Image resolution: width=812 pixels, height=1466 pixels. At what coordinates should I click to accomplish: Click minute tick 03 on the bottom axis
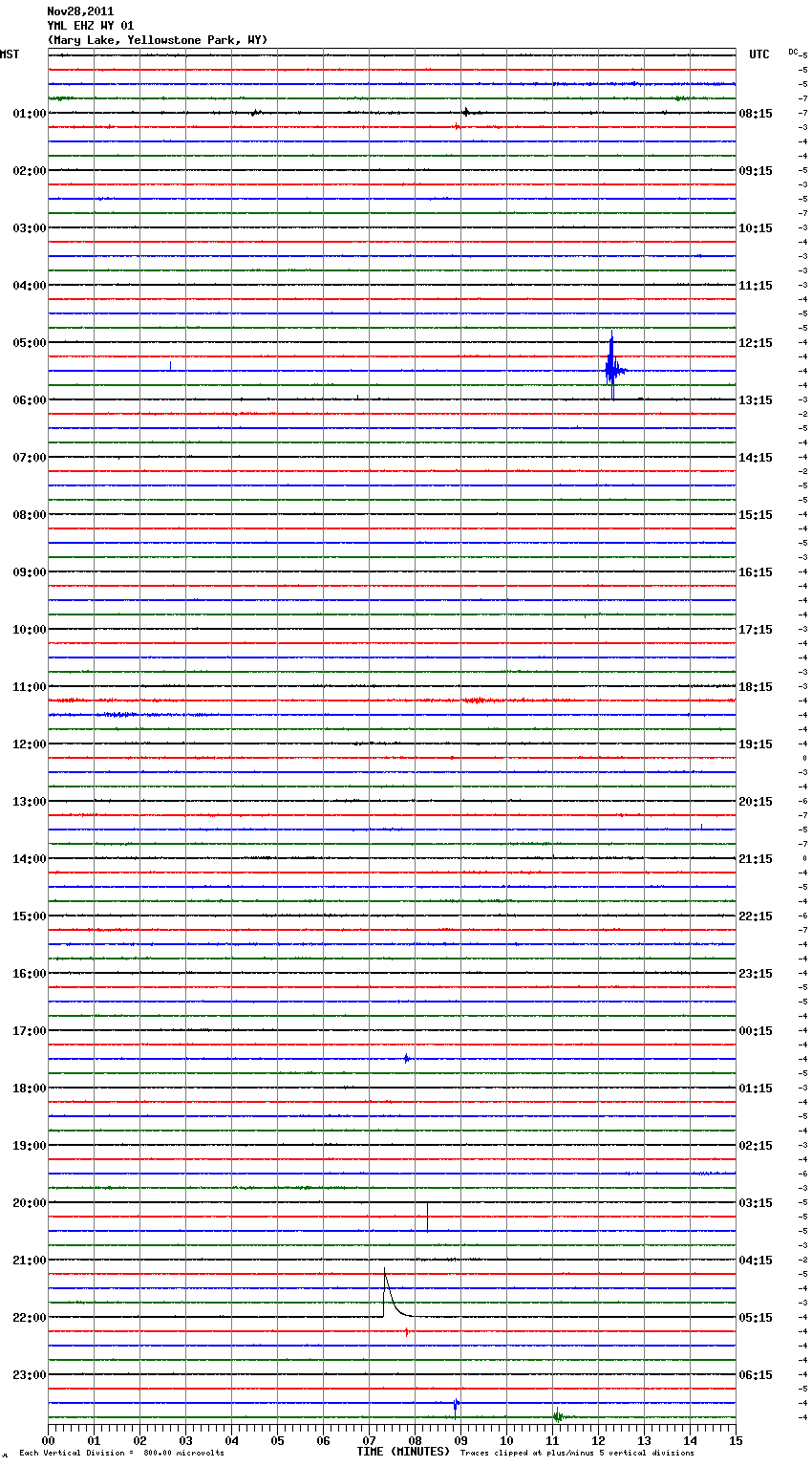(185, 1441)
